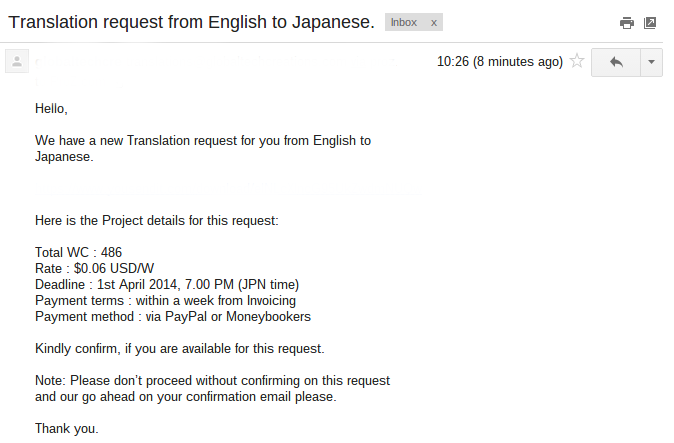Click the Rate $0.06 USD/W text
The height and width of the screenshot is (443, 674).
point(94,268)
